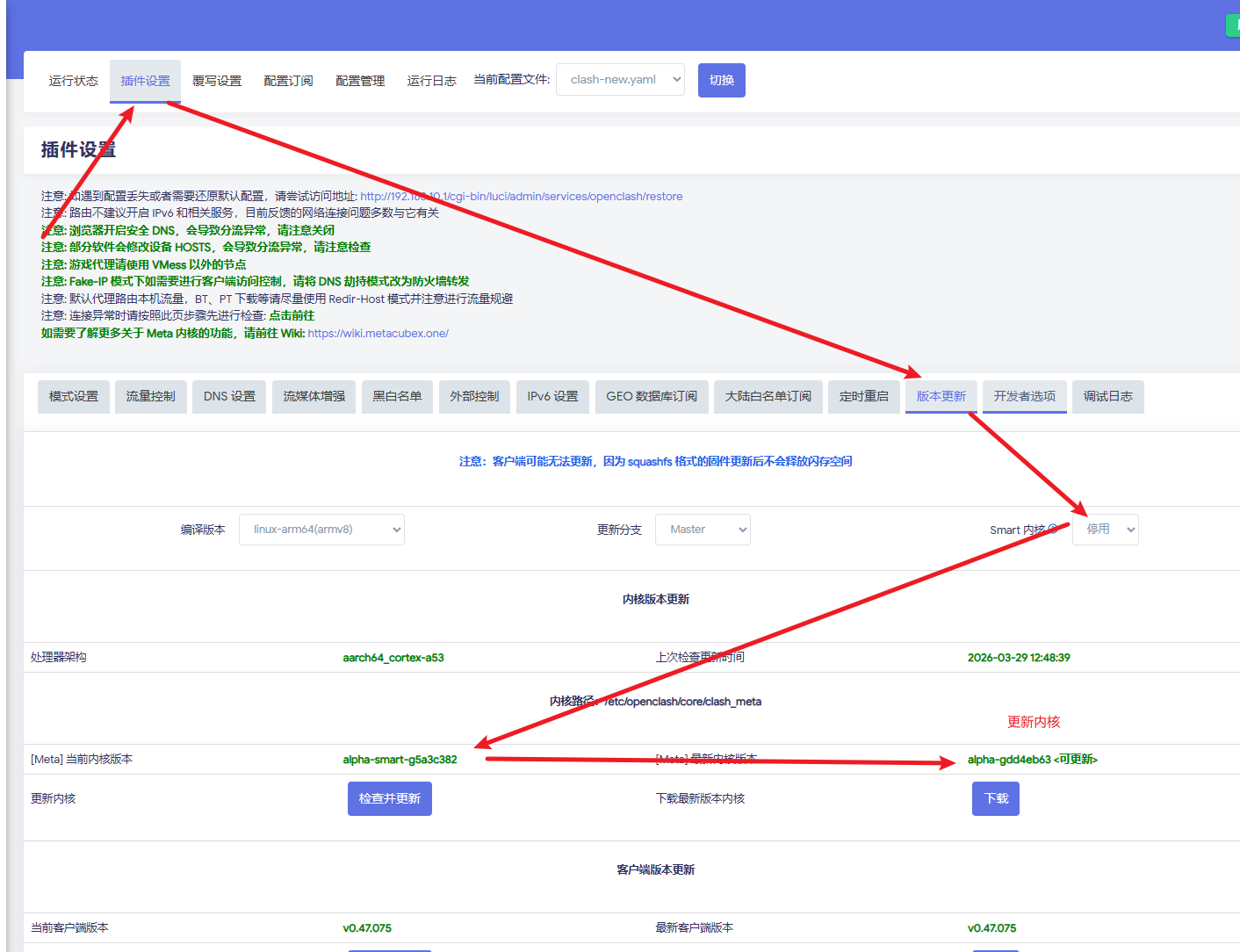This screenshot has height=952, width=1240.
Task: Open the GEO 数据库订阅 sub-tab
Action: point(652,397)
